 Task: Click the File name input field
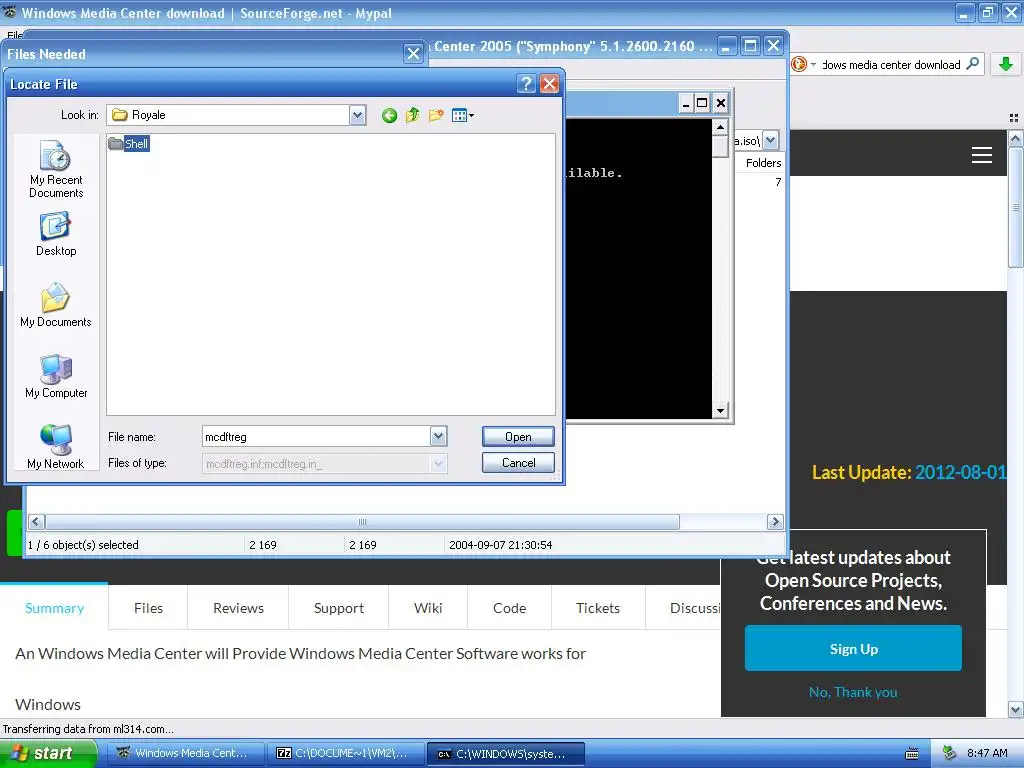(316, 436)
